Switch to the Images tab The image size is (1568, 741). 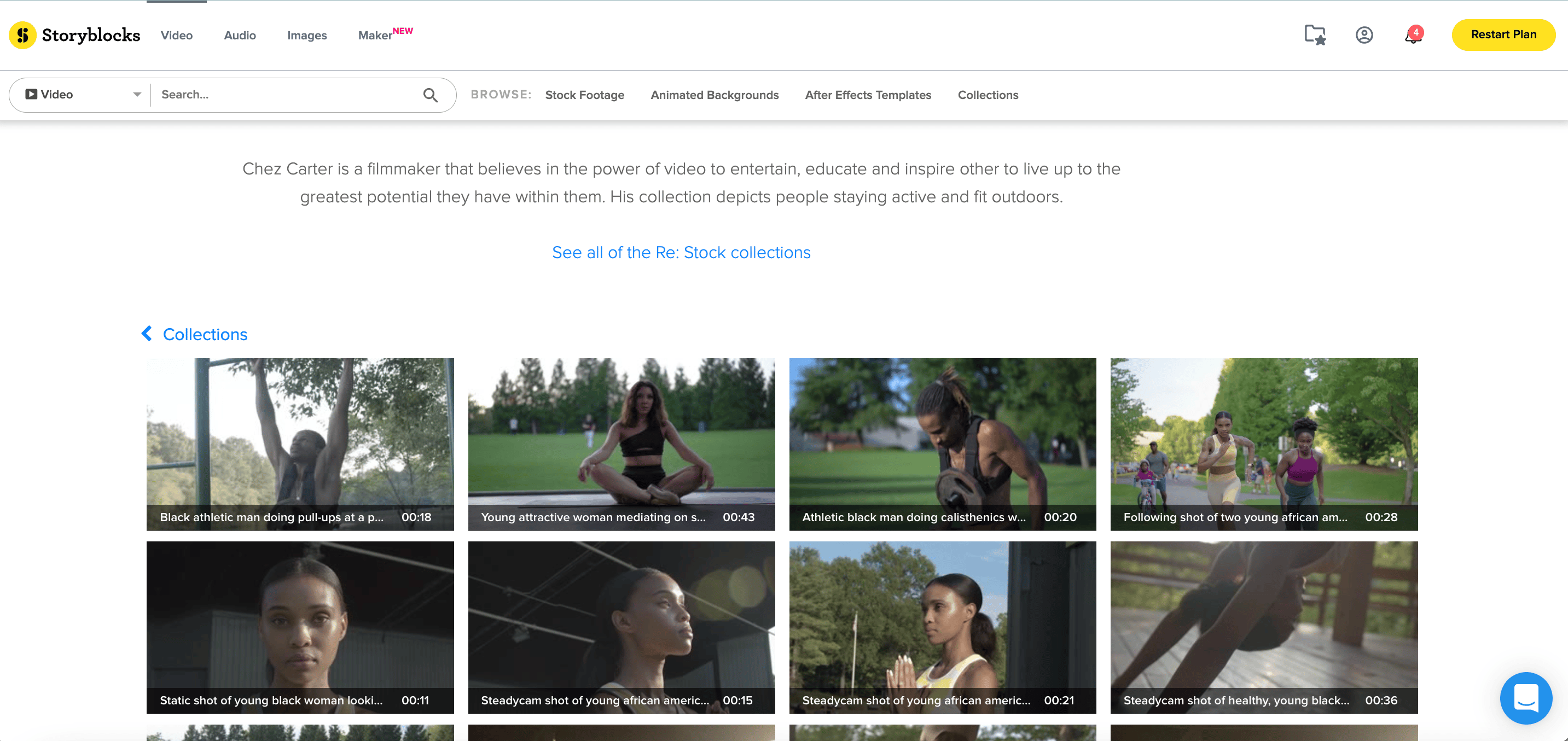click(307, 36)
